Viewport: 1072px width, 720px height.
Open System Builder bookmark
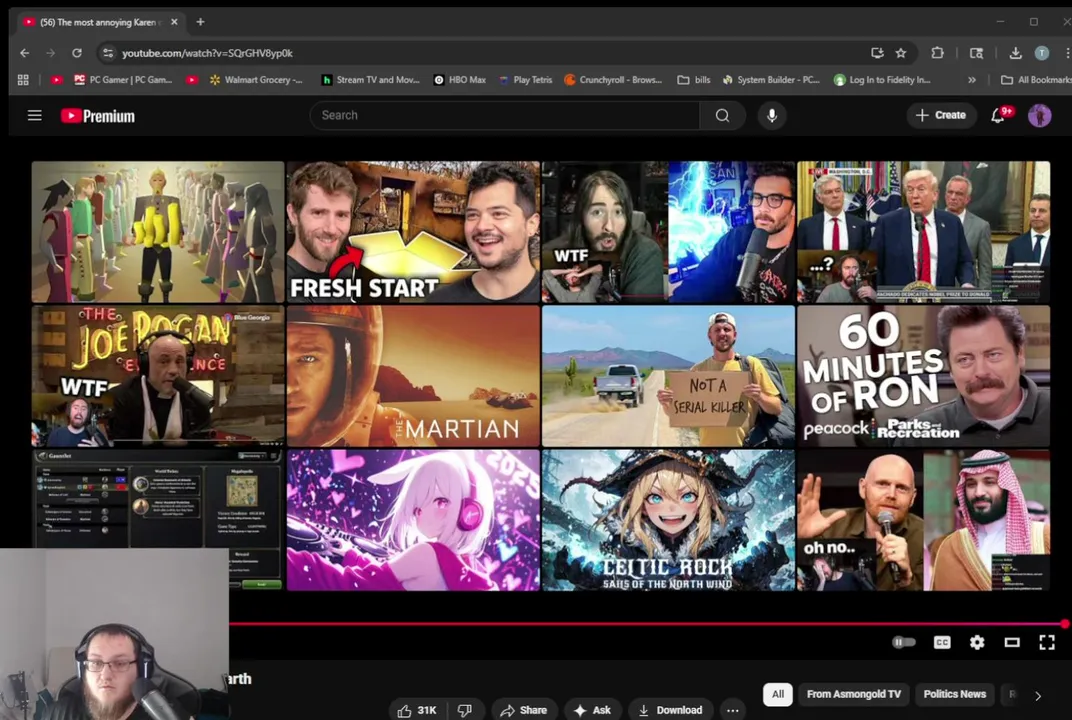pyautogui.click(x=771, y=80)
